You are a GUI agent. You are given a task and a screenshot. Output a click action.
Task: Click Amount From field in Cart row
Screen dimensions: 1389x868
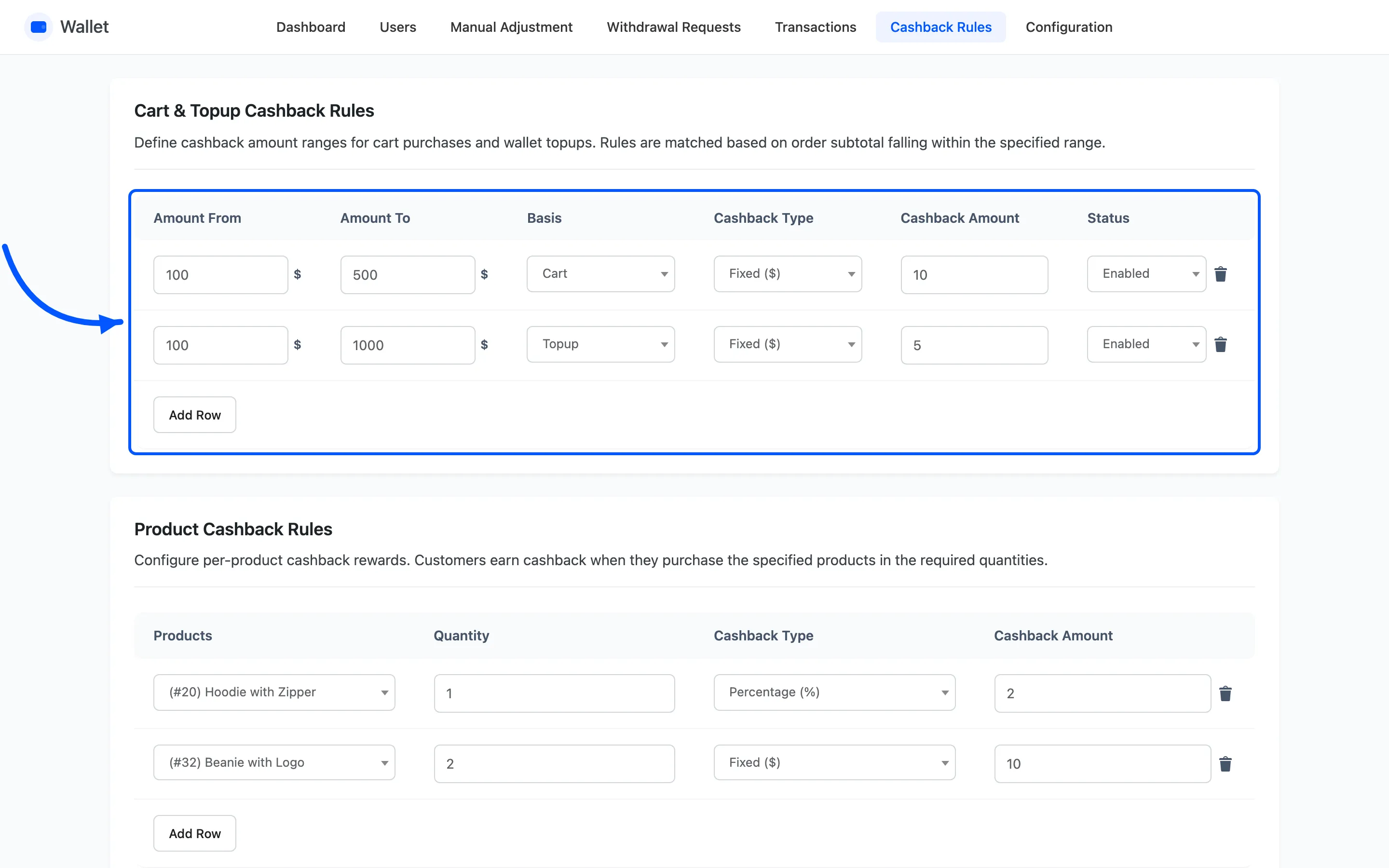click(x=220, y=275)
